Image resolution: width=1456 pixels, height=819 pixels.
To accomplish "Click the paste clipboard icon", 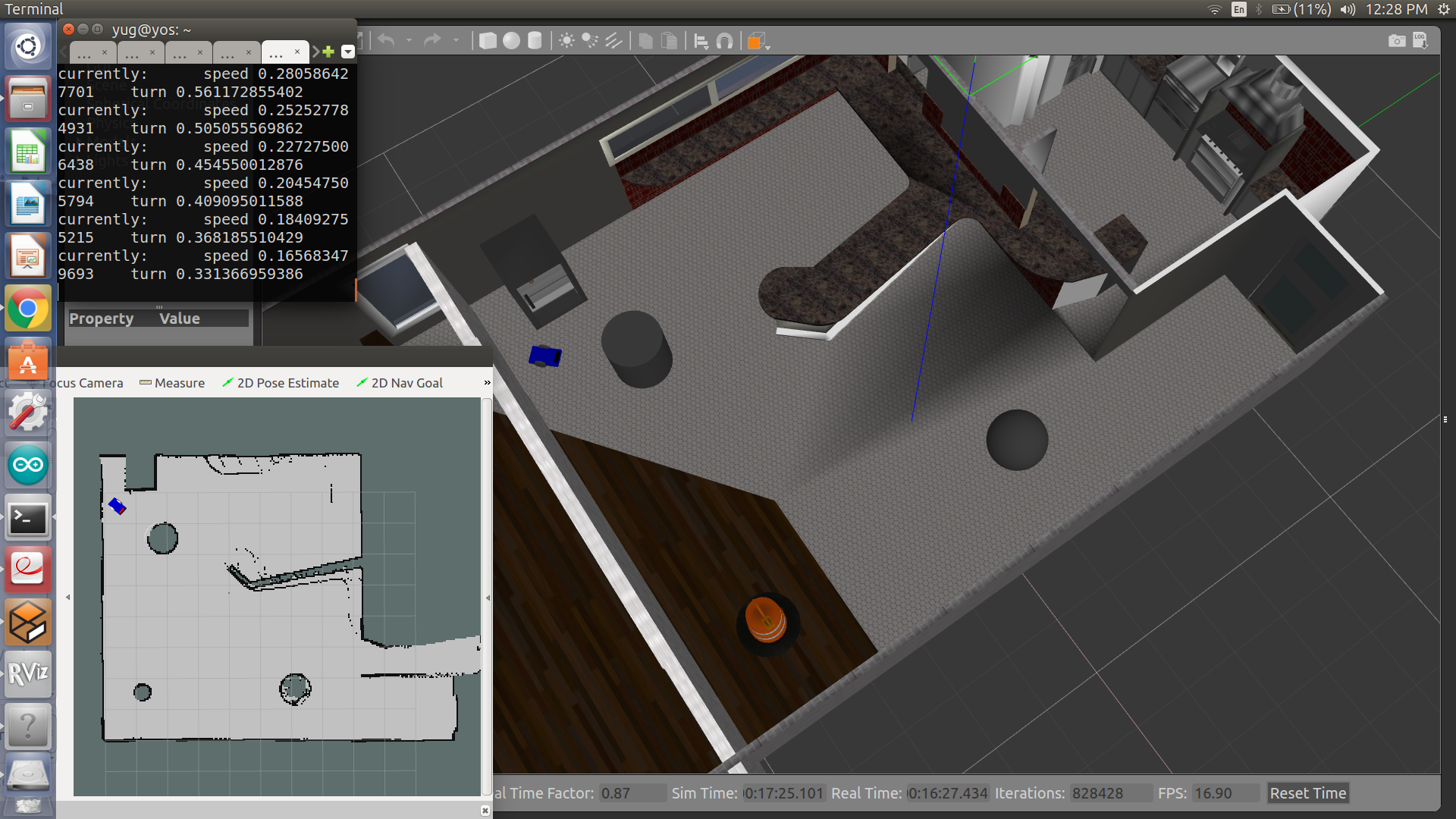I will click(669, 41).
